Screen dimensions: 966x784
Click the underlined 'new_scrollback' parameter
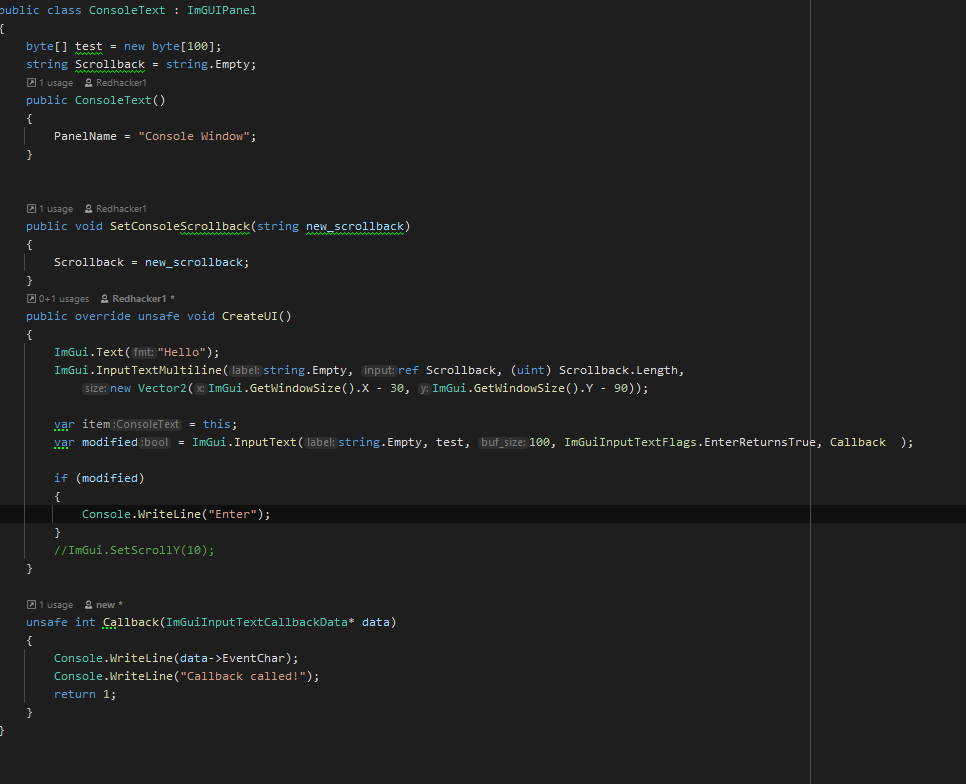click(x=355, y=226)
